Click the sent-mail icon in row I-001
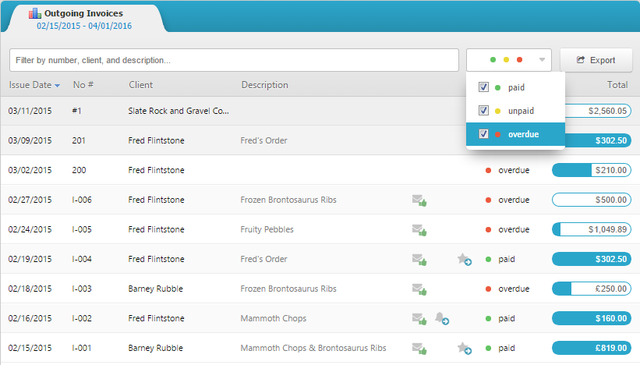 pyautogui.click(x=419, y=349)
